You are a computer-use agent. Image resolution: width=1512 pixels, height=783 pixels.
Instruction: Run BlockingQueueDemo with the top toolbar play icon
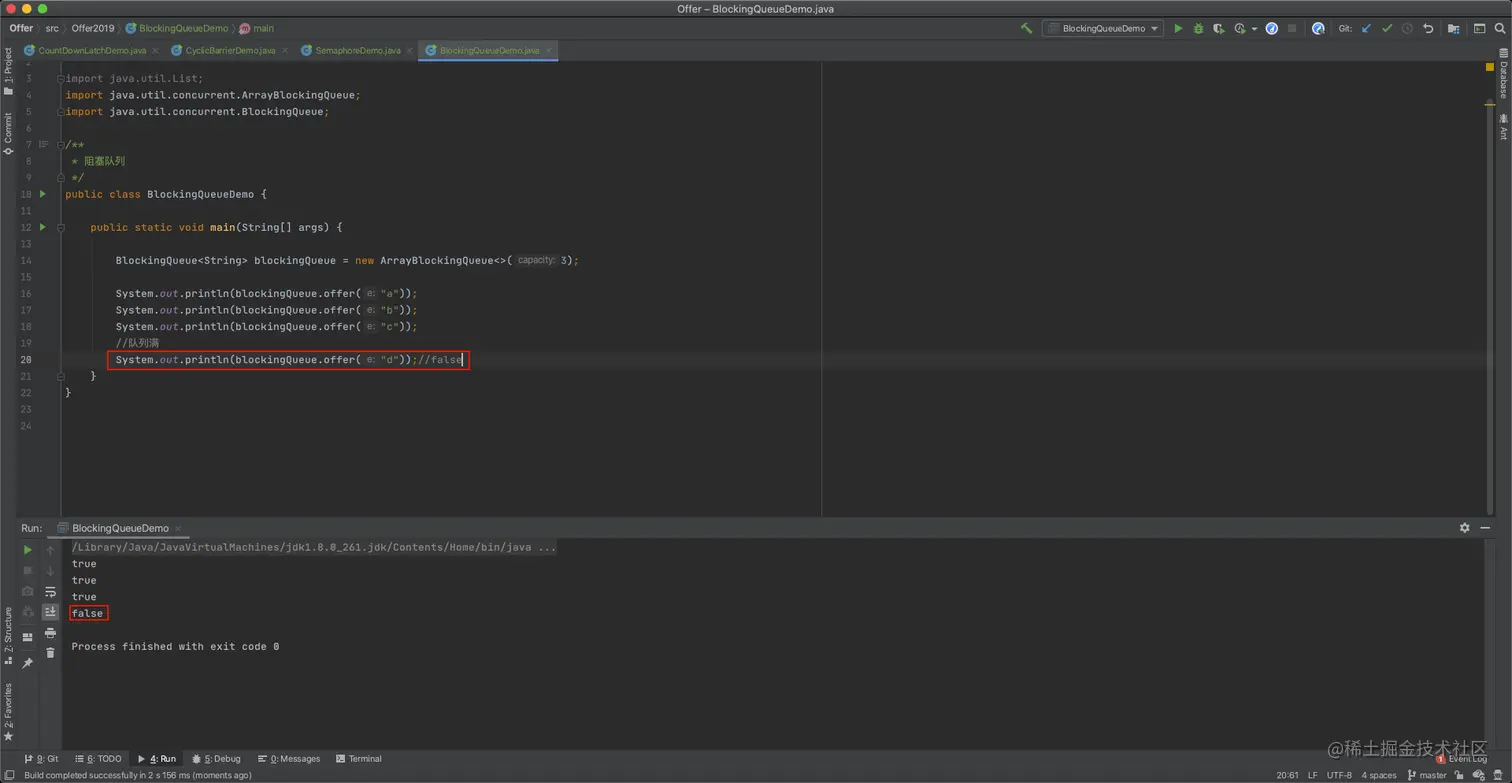[x=1178, y=29]
